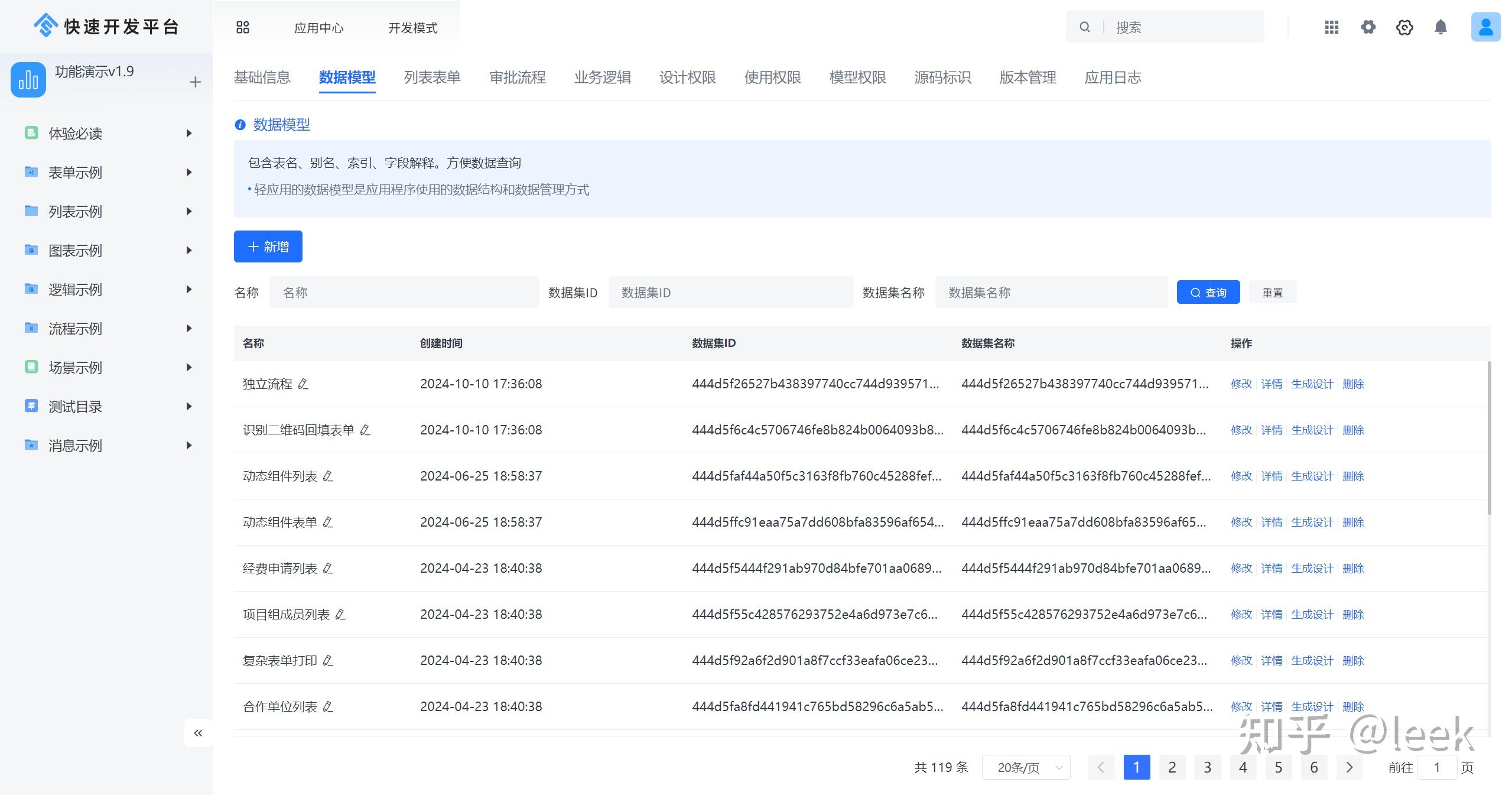The width and height of the screenshot is (1512, 795).
Task: Switch to the 应用日志 tab
Action: tap(1113, 77)
